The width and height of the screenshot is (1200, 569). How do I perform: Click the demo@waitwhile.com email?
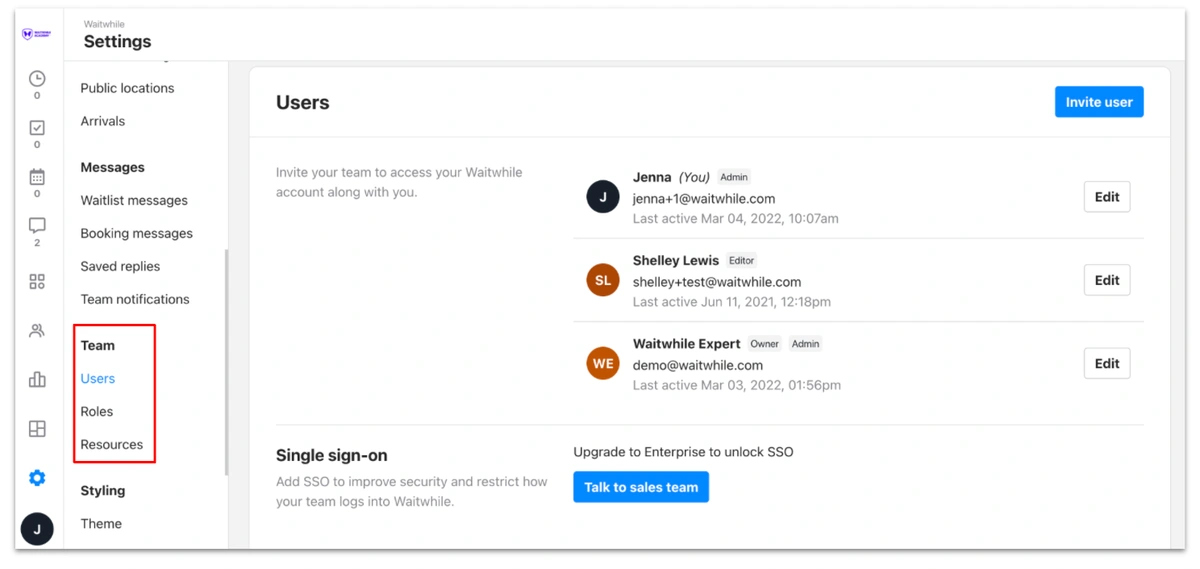coord(698,365)
